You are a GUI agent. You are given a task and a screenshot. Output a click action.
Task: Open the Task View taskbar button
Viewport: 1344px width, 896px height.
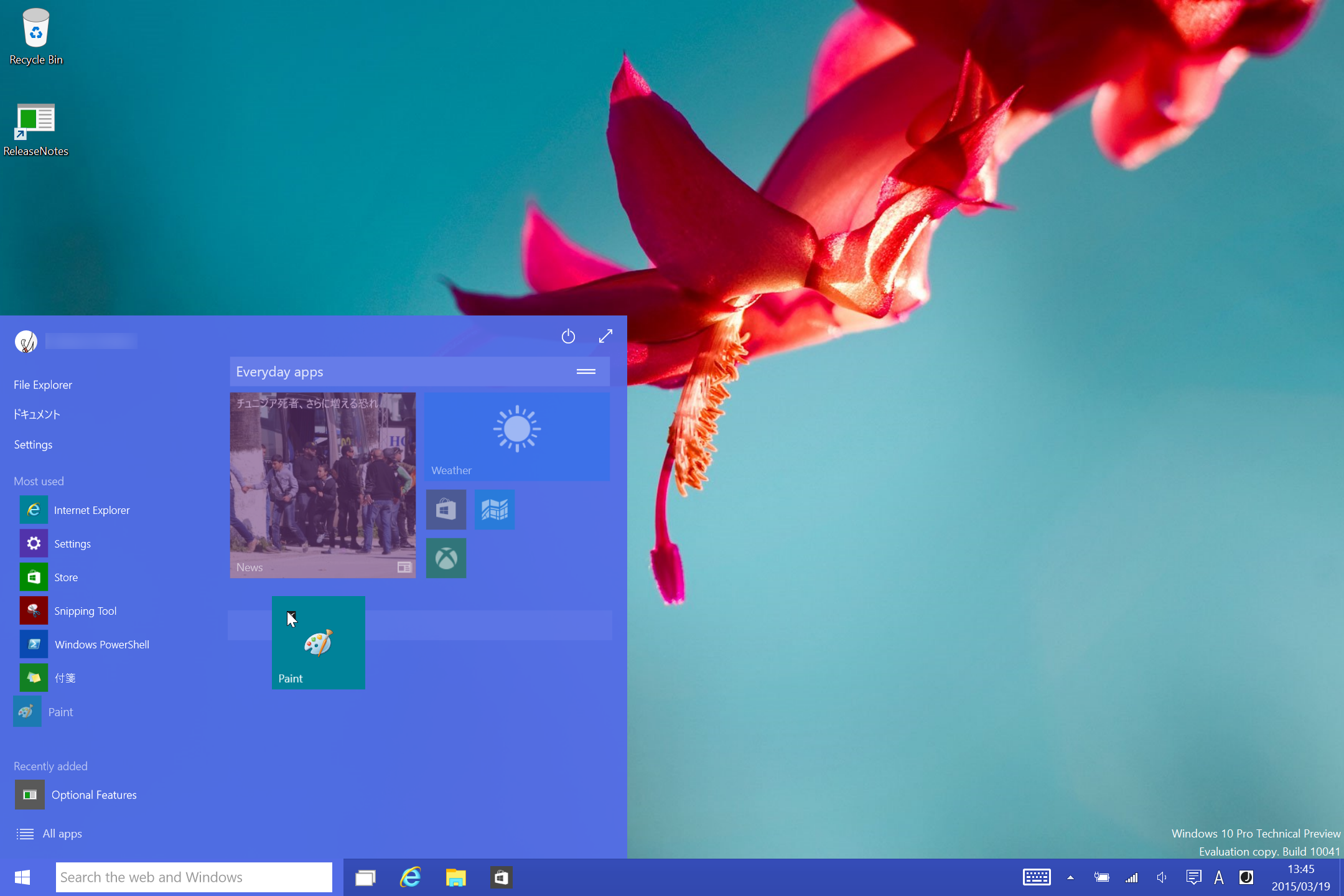pyautogui.click(x=365, y=878)
